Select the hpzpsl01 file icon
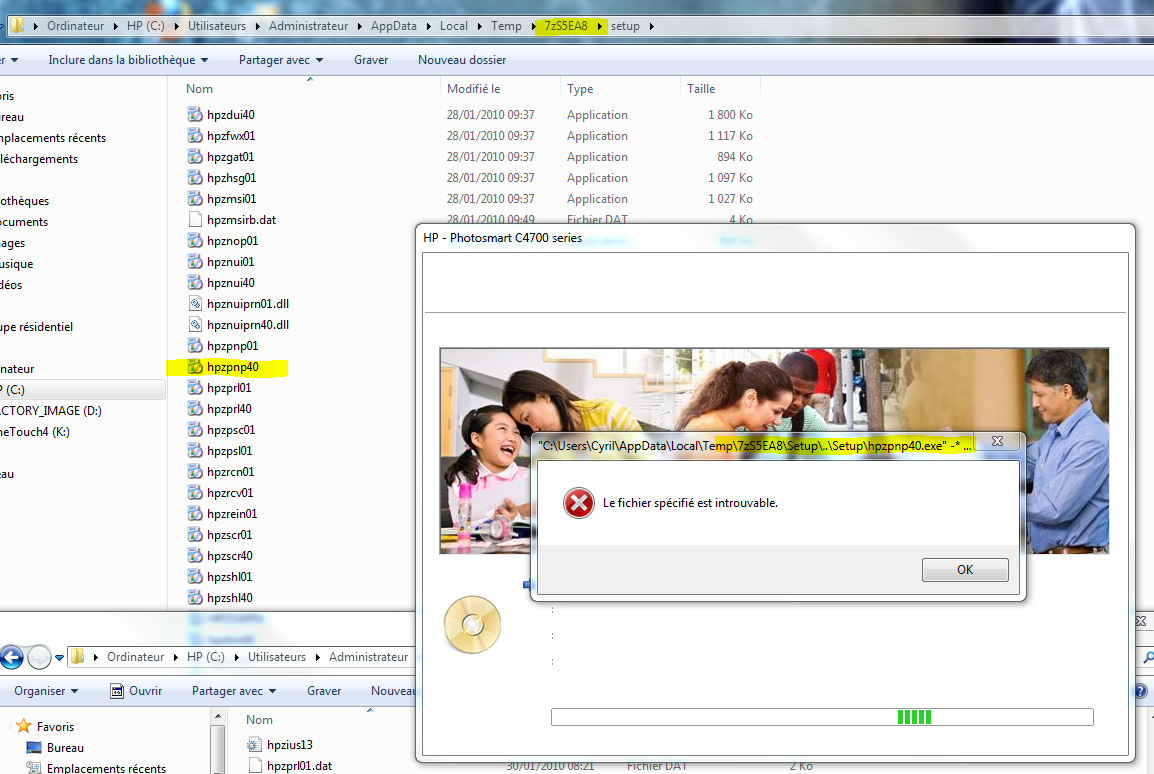This screenshot has height=774, width=1154. [195, 450]
